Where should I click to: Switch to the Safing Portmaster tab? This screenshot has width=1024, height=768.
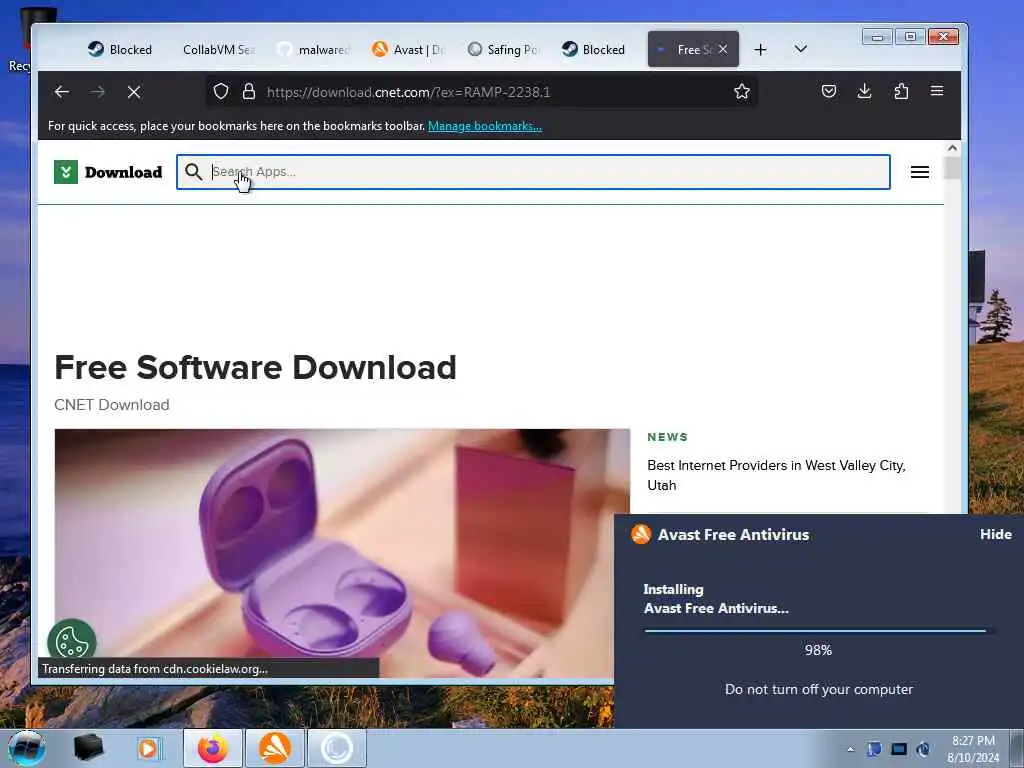click(503, 50)
